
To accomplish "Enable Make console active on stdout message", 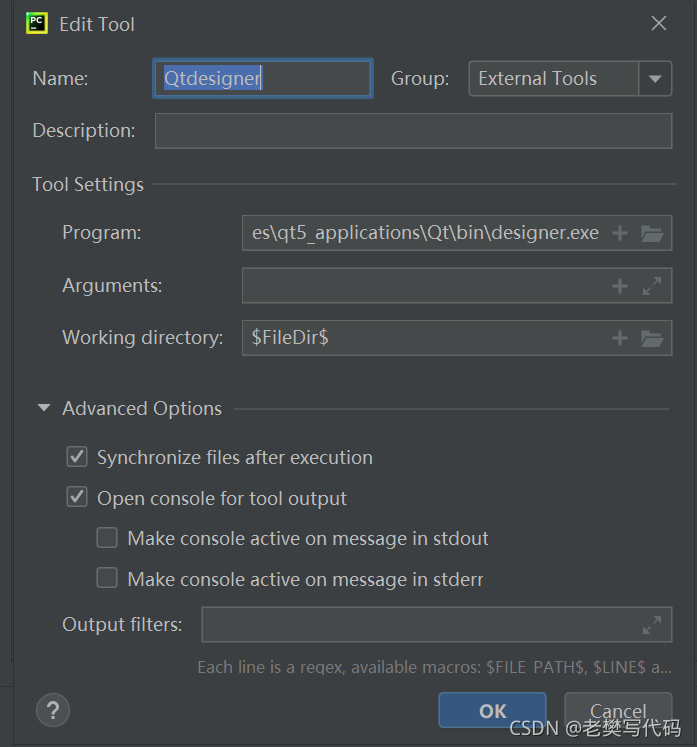I will click(107, 539).
